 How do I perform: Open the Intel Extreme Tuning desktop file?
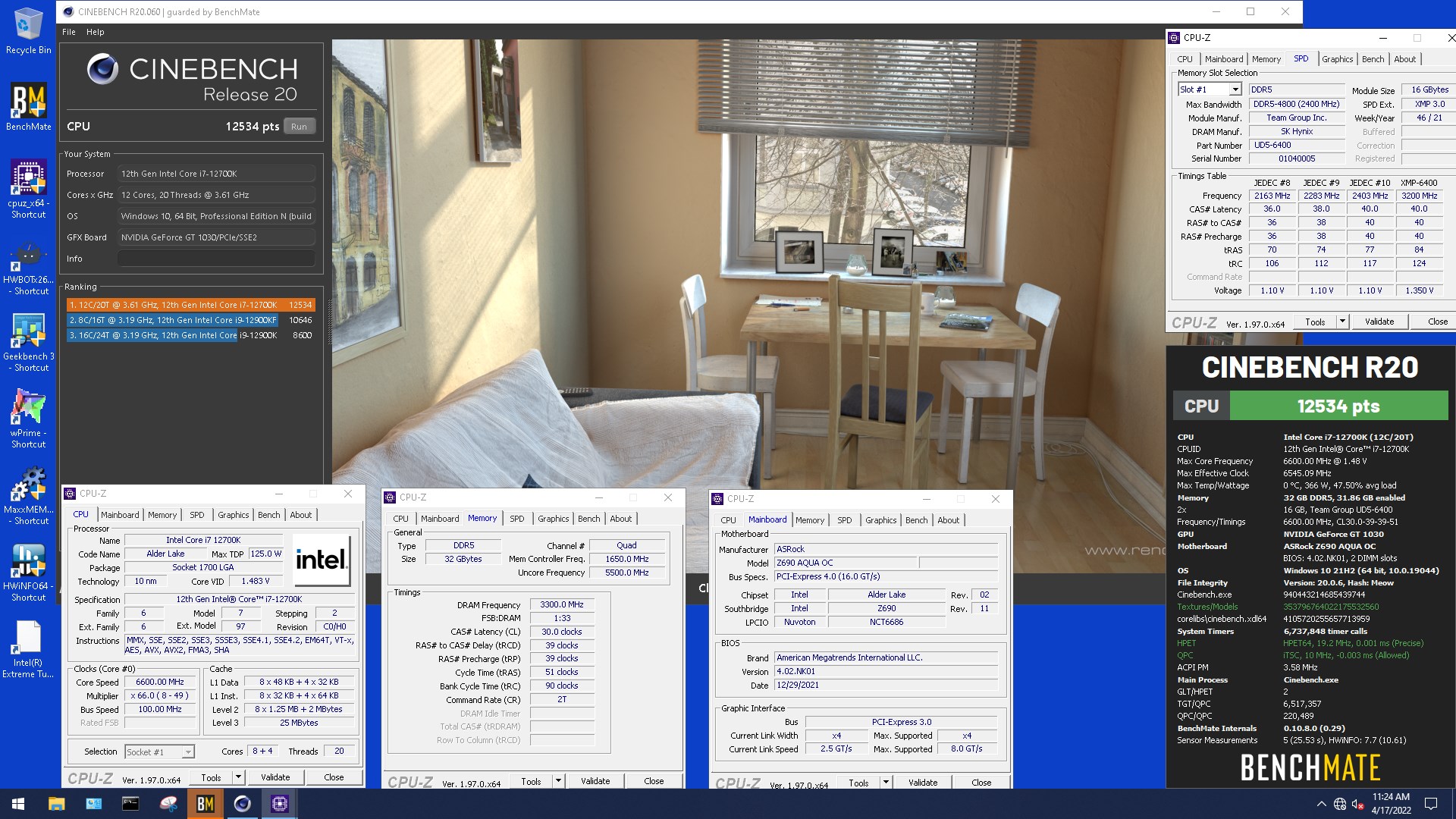coord(28,648)
